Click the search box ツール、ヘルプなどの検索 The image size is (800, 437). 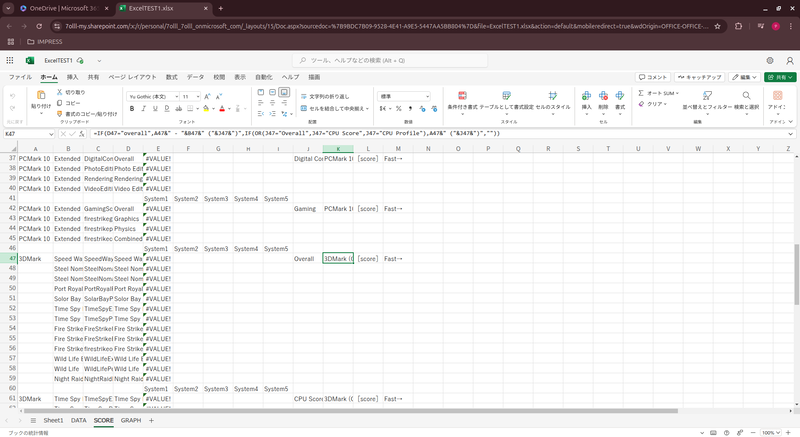coord(390,60)
